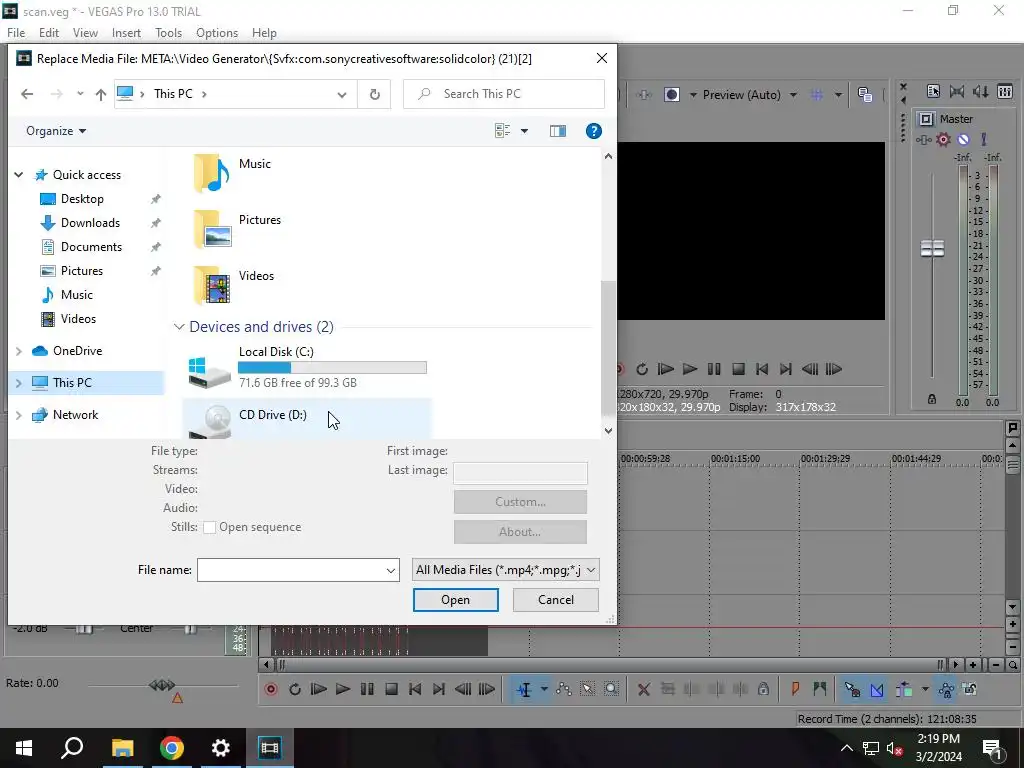The height and width of the screenshot is (768, 1024).
Task: Click the Open button in dialog
Action: pos(455,600)
